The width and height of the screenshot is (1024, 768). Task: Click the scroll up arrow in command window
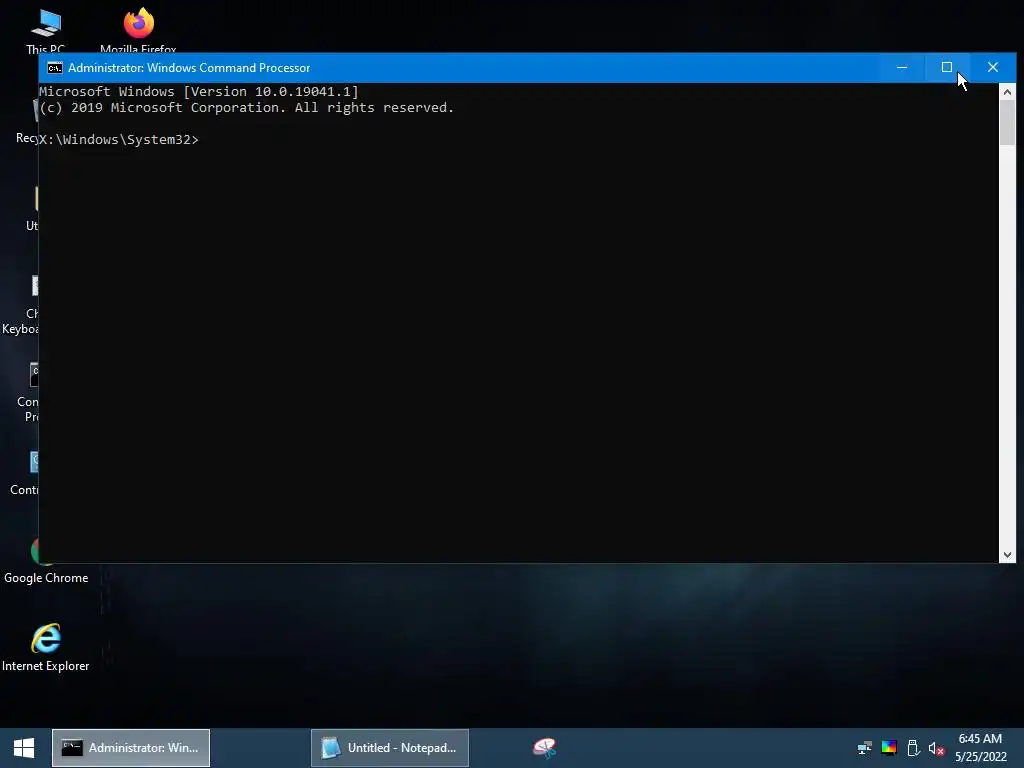click(x=1007, y=92)
